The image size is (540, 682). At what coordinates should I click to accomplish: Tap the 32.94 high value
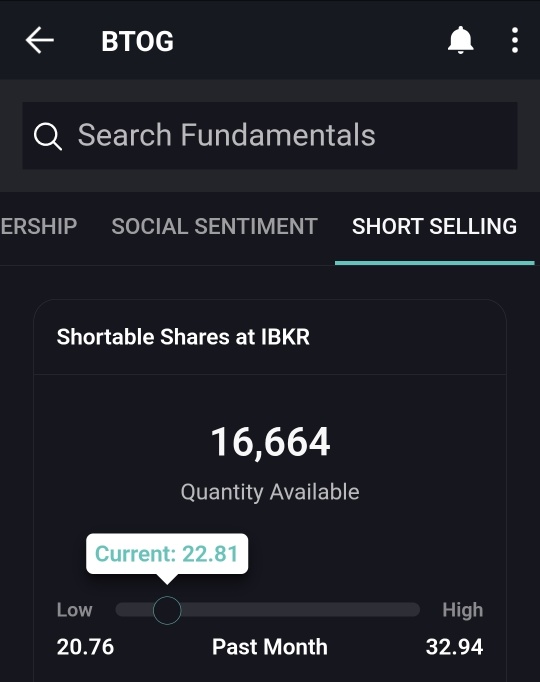click(454, 647)
